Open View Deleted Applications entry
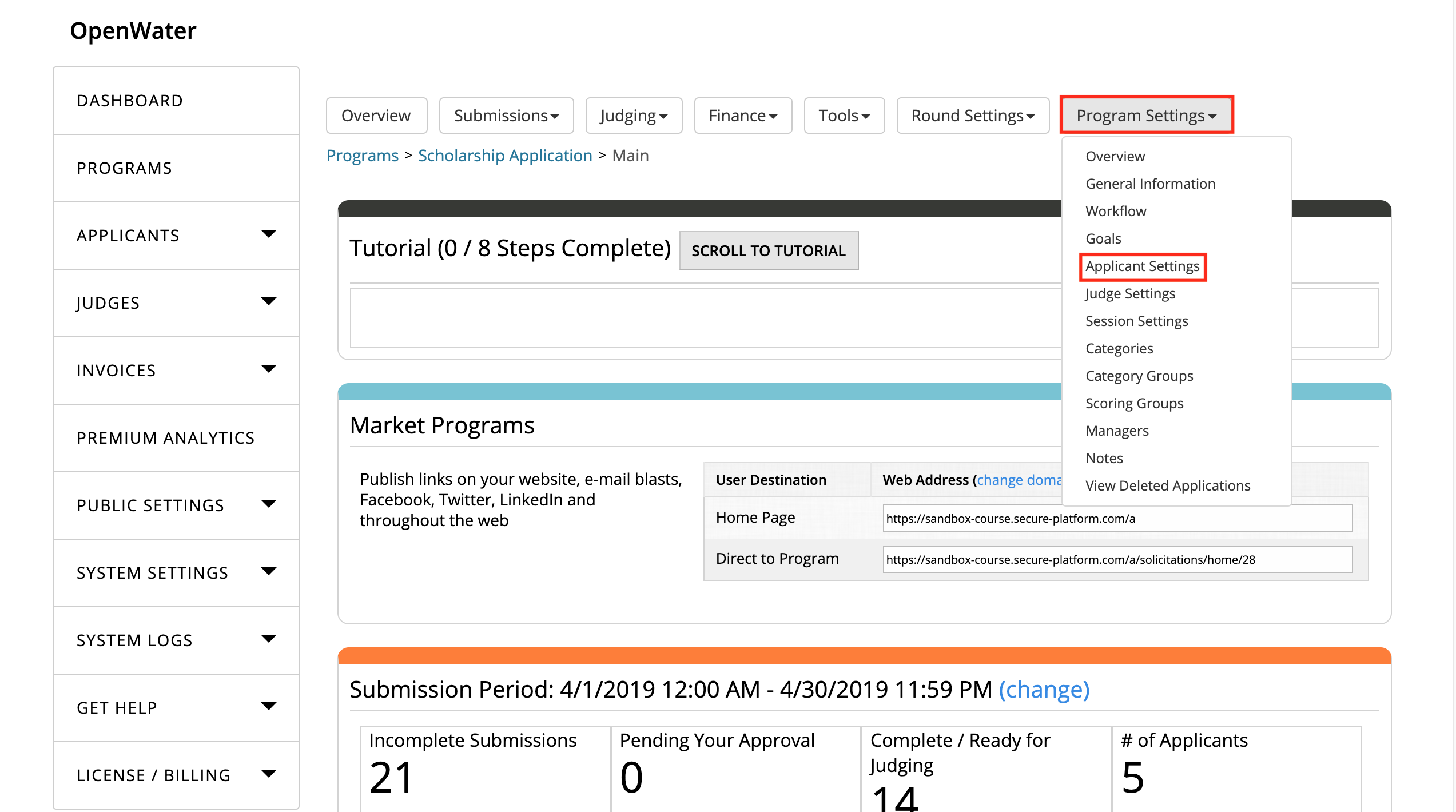This screenshot has width=1456, height=812. click(1168, 485)
